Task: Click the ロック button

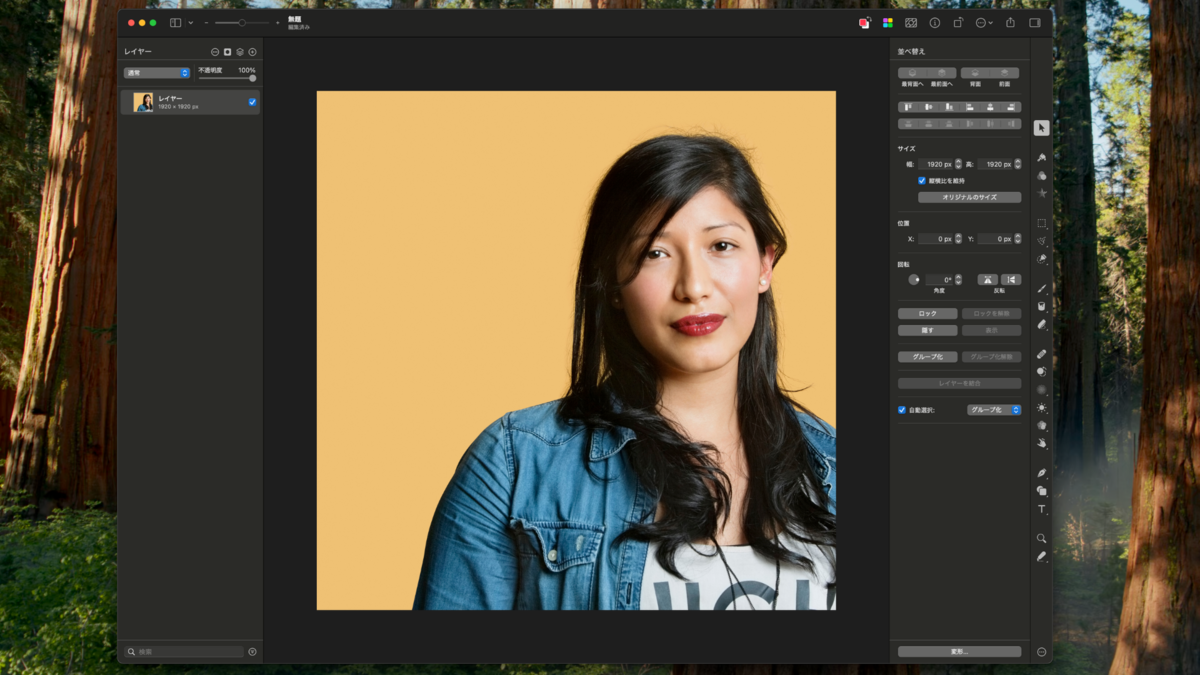Action: pyautogui.click(x=928, y=314)
